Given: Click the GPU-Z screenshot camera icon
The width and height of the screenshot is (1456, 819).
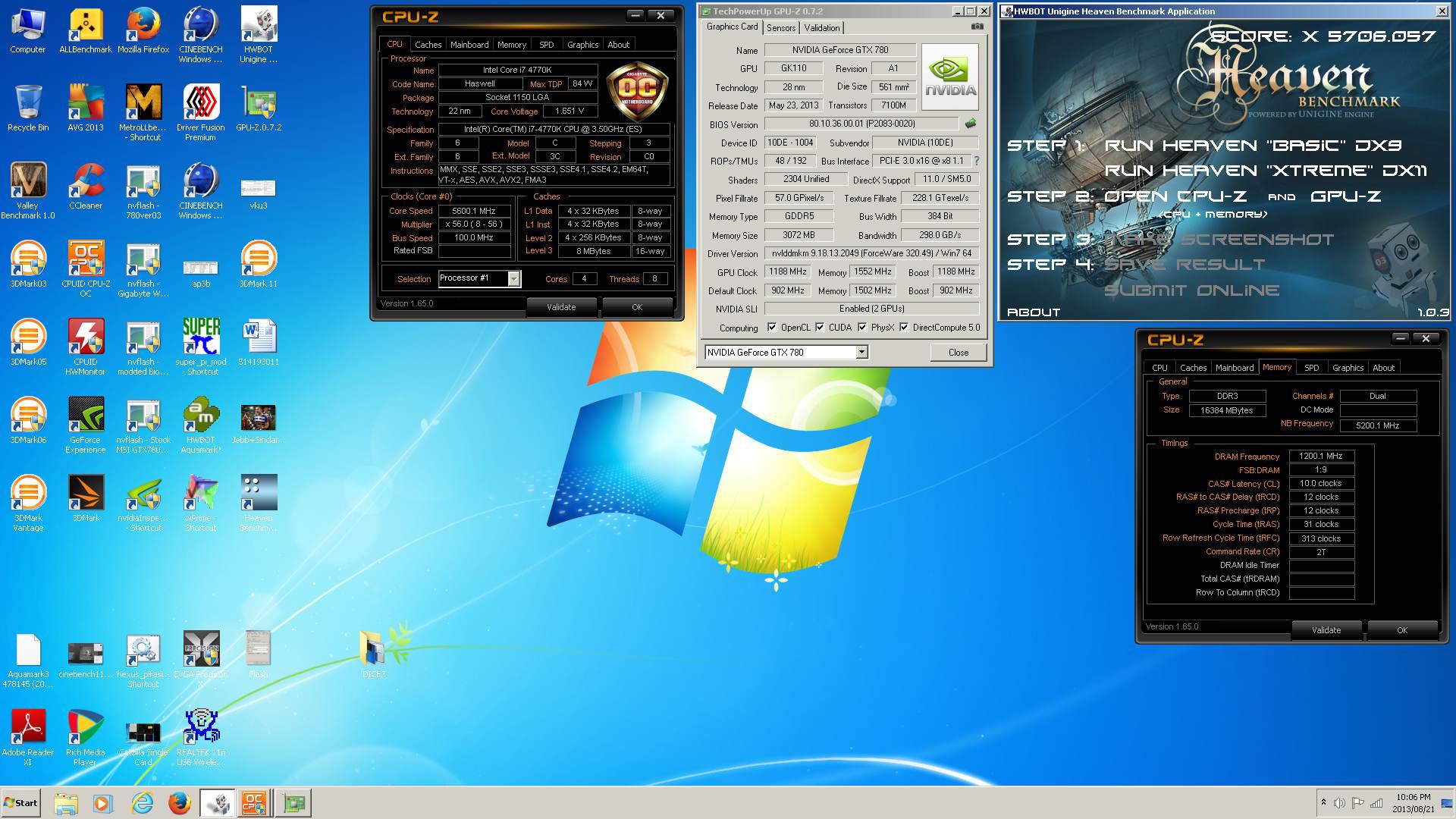Looking at the screenshot, I should [x=977, y=27].
